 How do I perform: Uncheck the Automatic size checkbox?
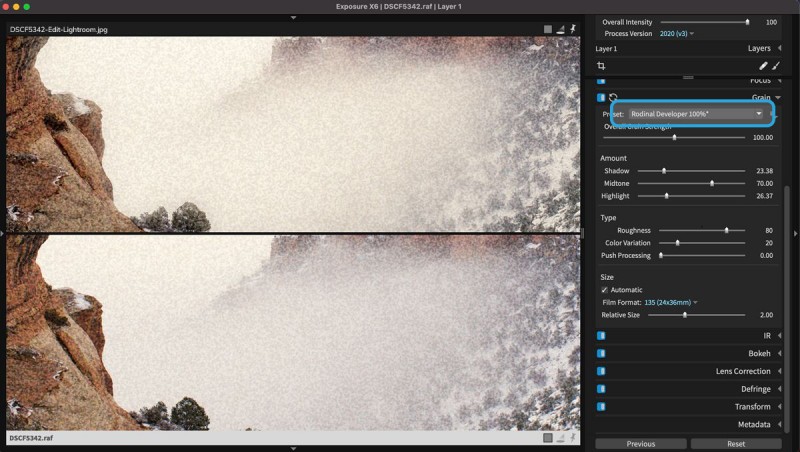pos(605,290)
